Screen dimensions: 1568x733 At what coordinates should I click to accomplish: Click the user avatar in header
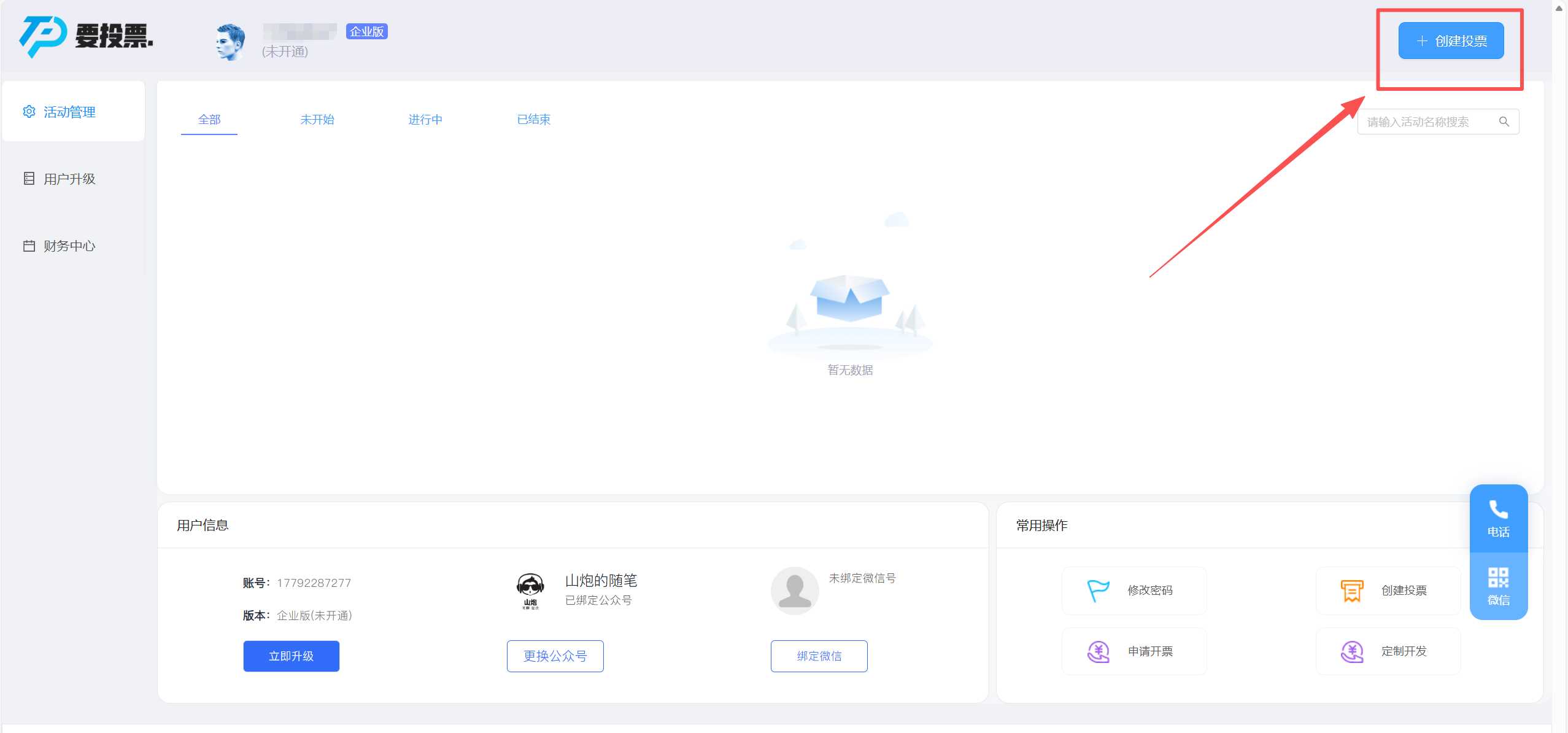[230, 42]
